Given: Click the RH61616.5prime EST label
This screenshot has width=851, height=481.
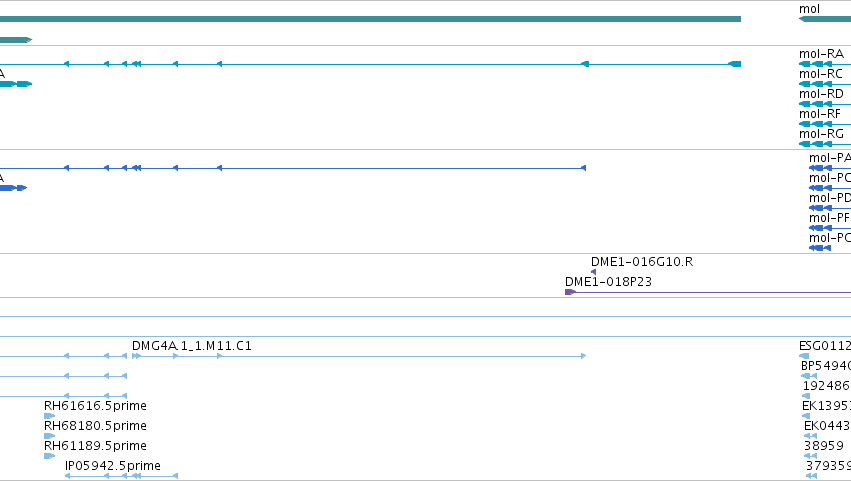Looking at the screenshot, I should coord(95,406).
